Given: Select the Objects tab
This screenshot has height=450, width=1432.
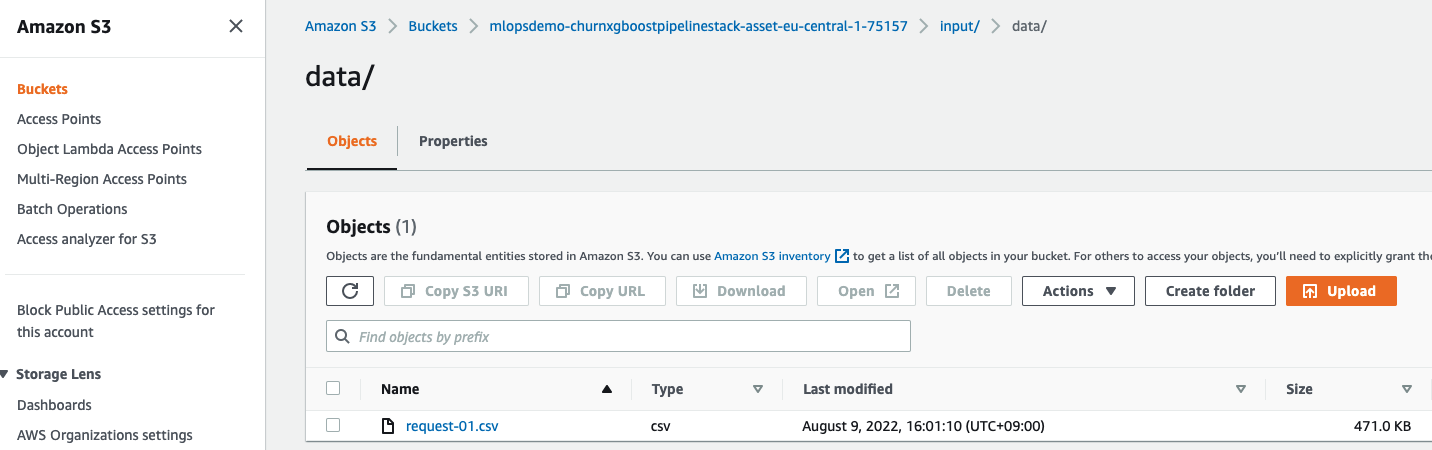Looking at the screenshot, I should (352, 141).
